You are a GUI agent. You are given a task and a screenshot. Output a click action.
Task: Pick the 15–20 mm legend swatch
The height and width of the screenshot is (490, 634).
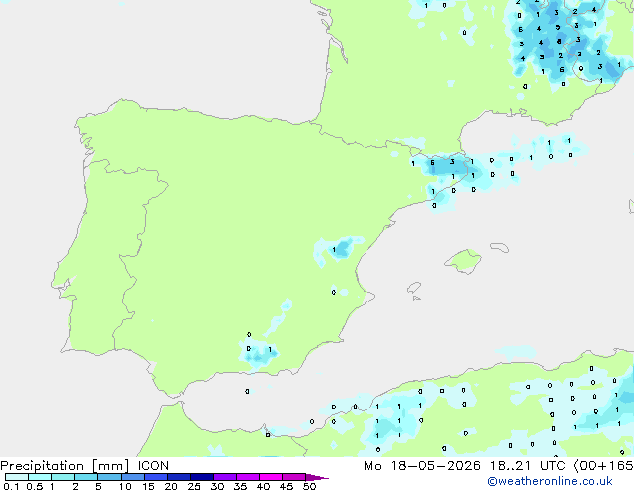click(156, 477)
